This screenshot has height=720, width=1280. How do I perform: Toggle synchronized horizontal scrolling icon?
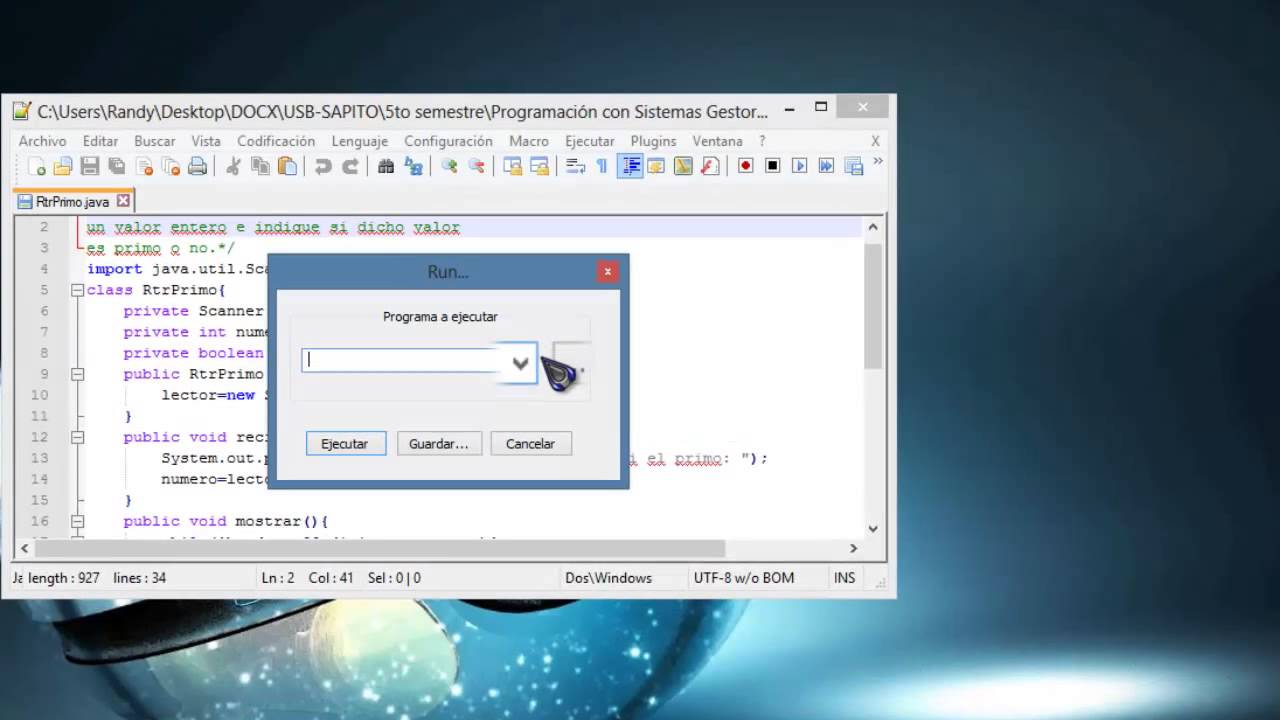tap(539, 166)
